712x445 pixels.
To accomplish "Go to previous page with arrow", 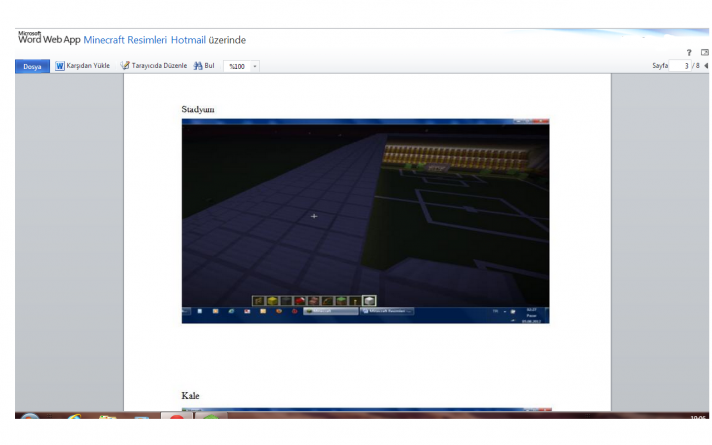I will [x=706, y=66].
